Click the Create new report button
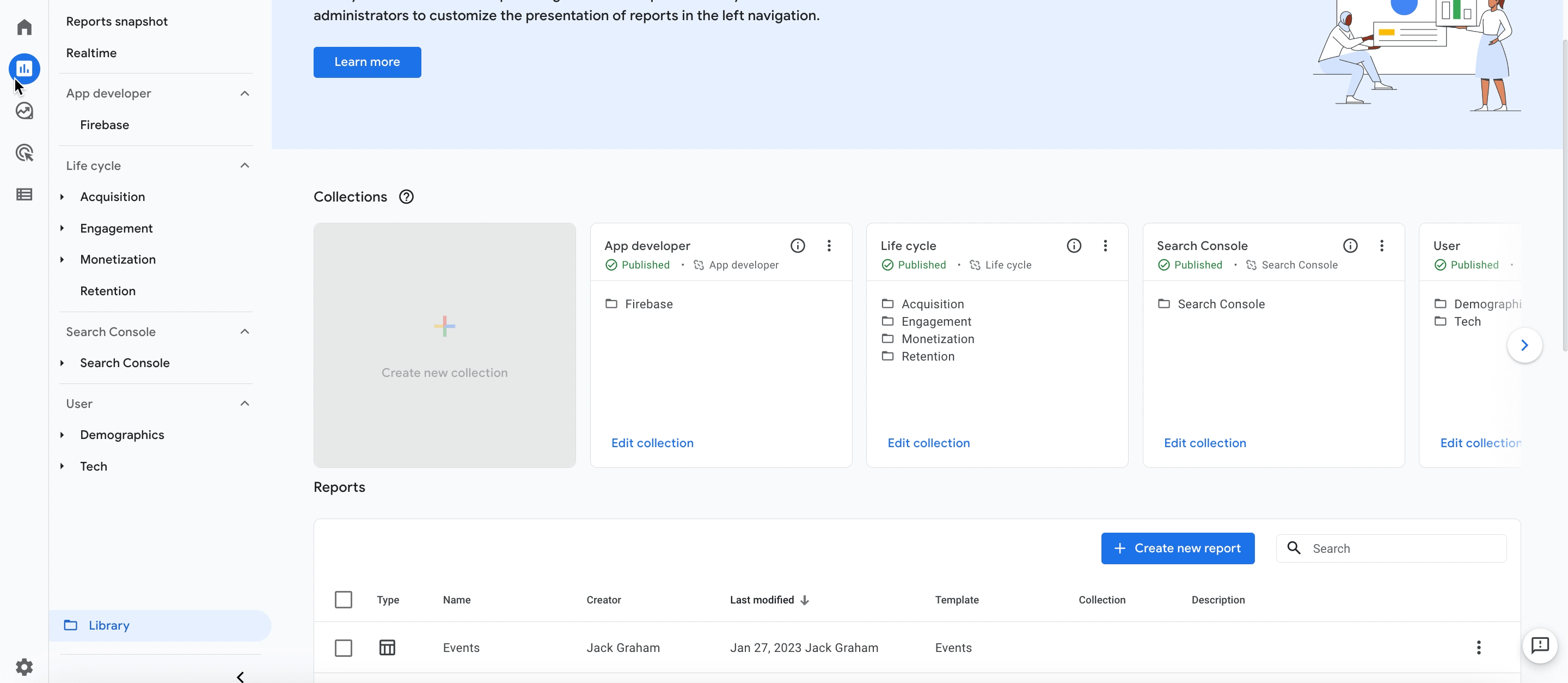 [1177, 548]
